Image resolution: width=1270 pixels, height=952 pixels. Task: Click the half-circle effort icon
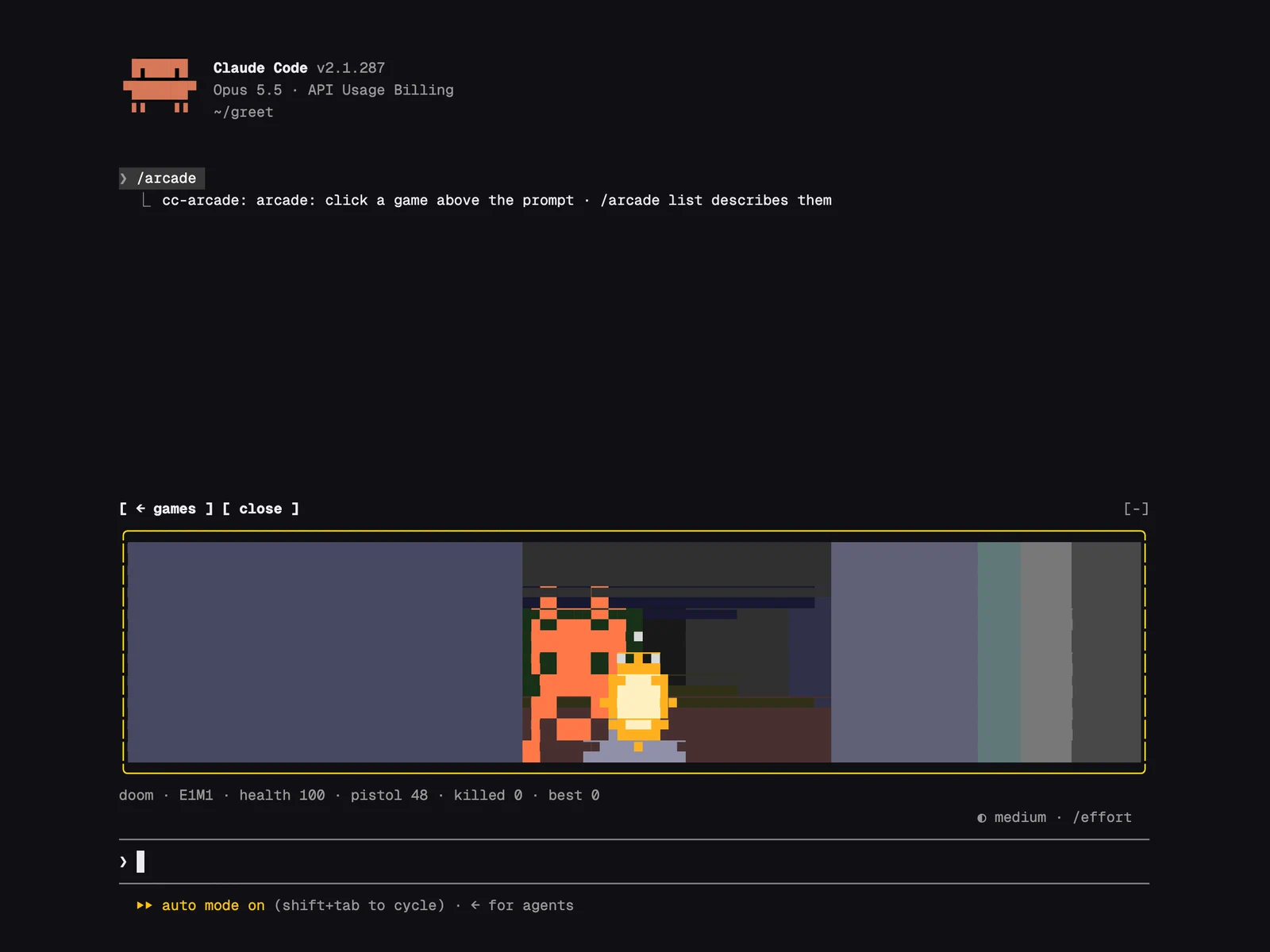coord(982,818)
